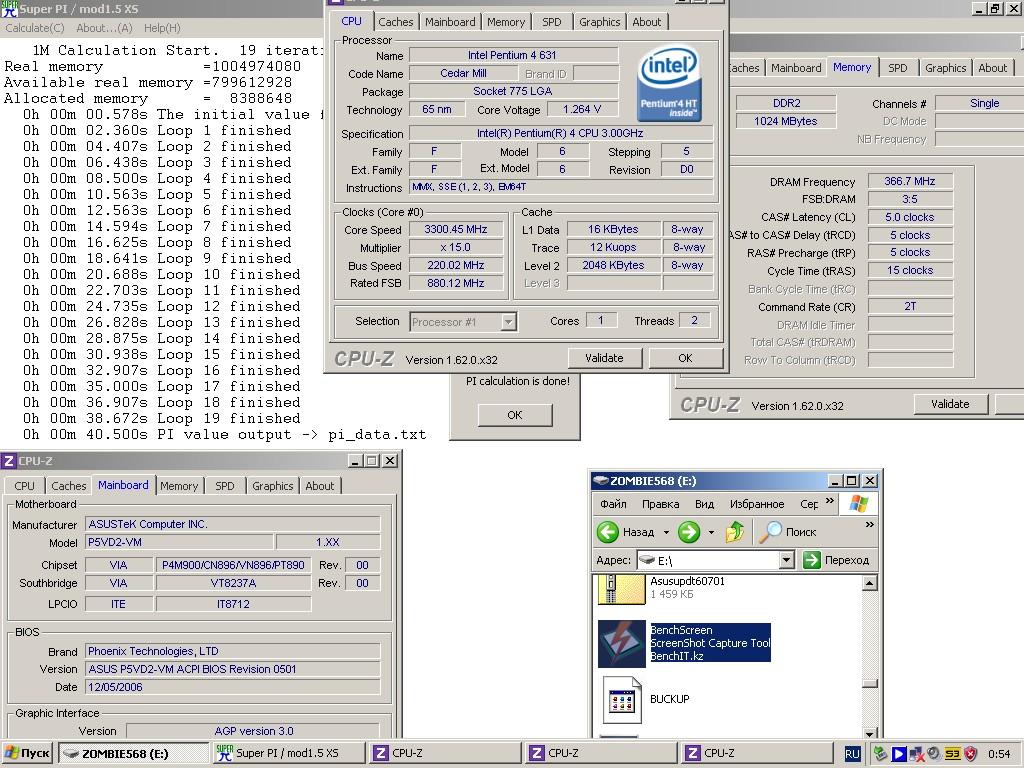
Task: Click Validate in CPU-Z processor window
Action: (x=604, y=358)
